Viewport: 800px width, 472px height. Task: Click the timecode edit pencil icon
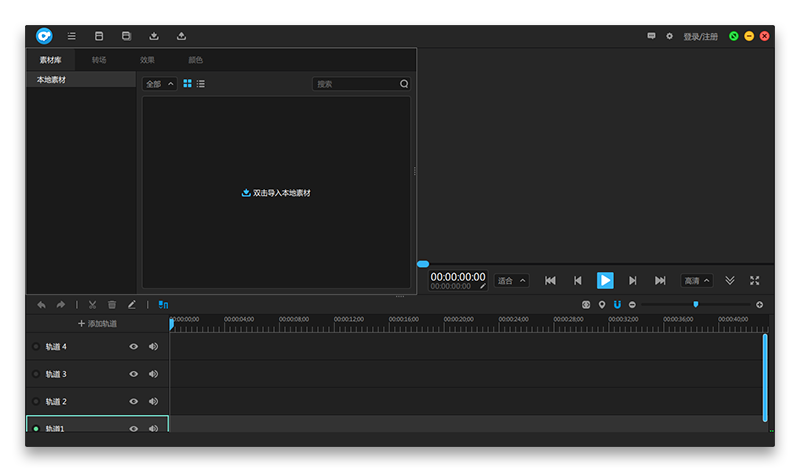click(x=482, y=286)
